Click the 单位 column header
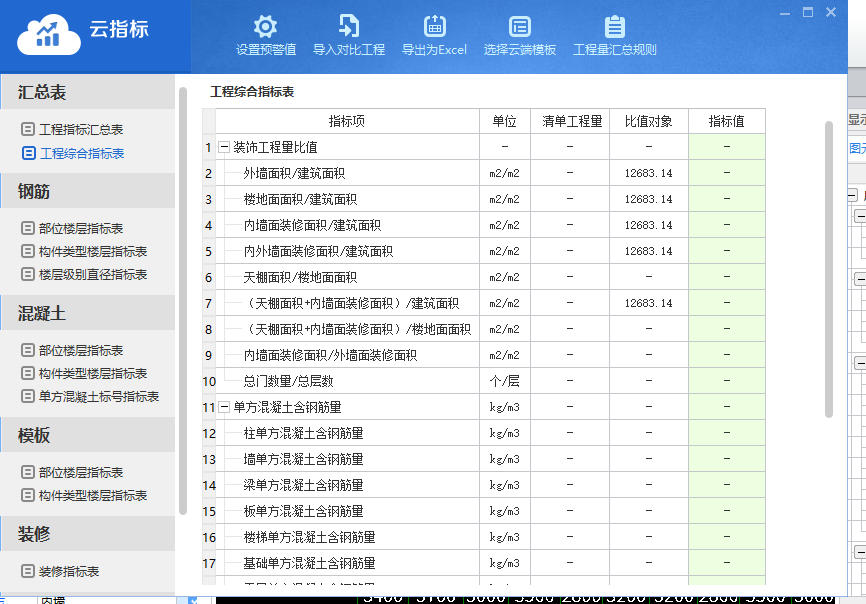This screenshot has width=866, height=604. click(x=504, y=121)
